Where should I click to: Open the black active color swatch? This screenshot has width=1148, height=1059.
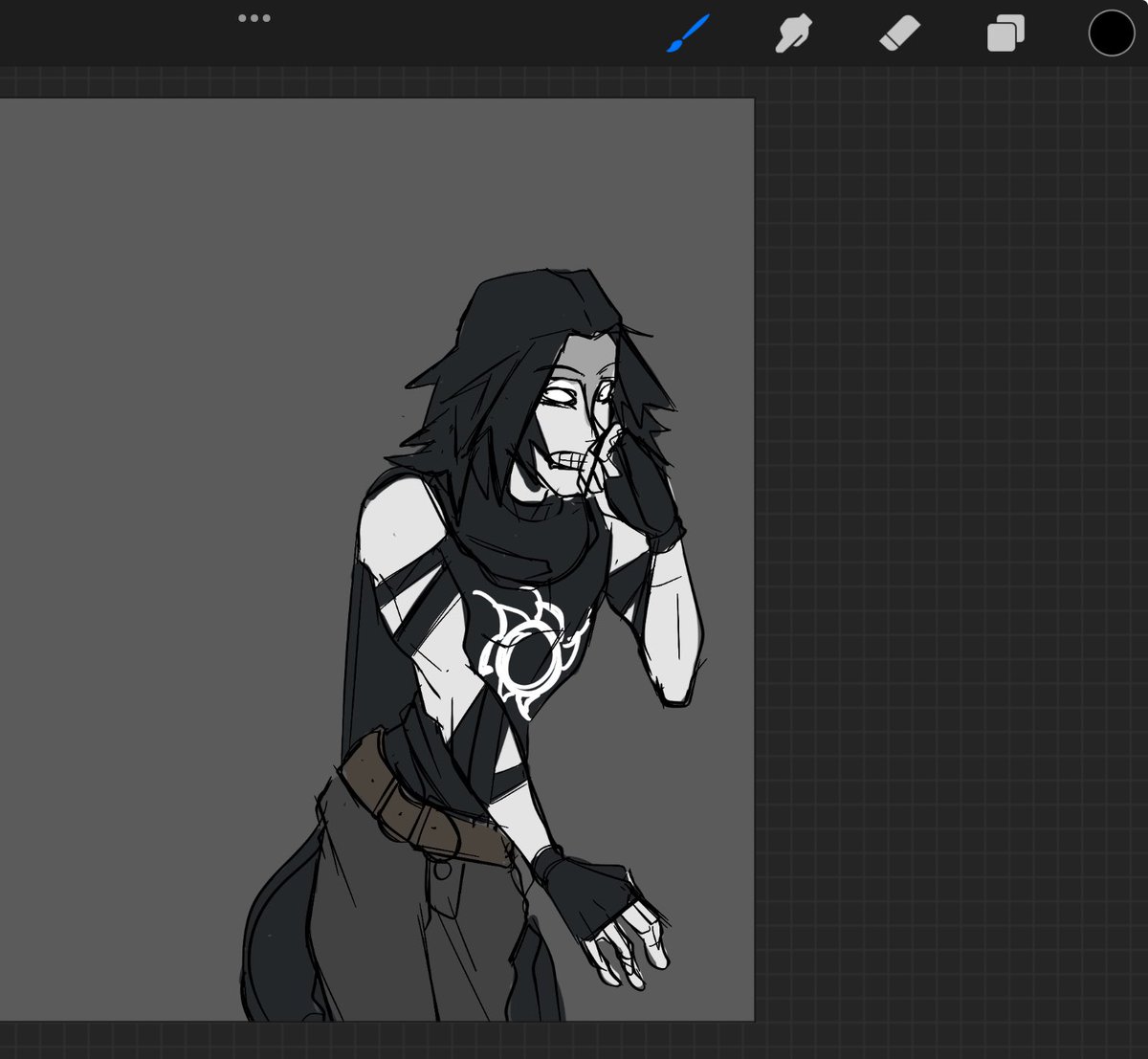coord(1112,33)
